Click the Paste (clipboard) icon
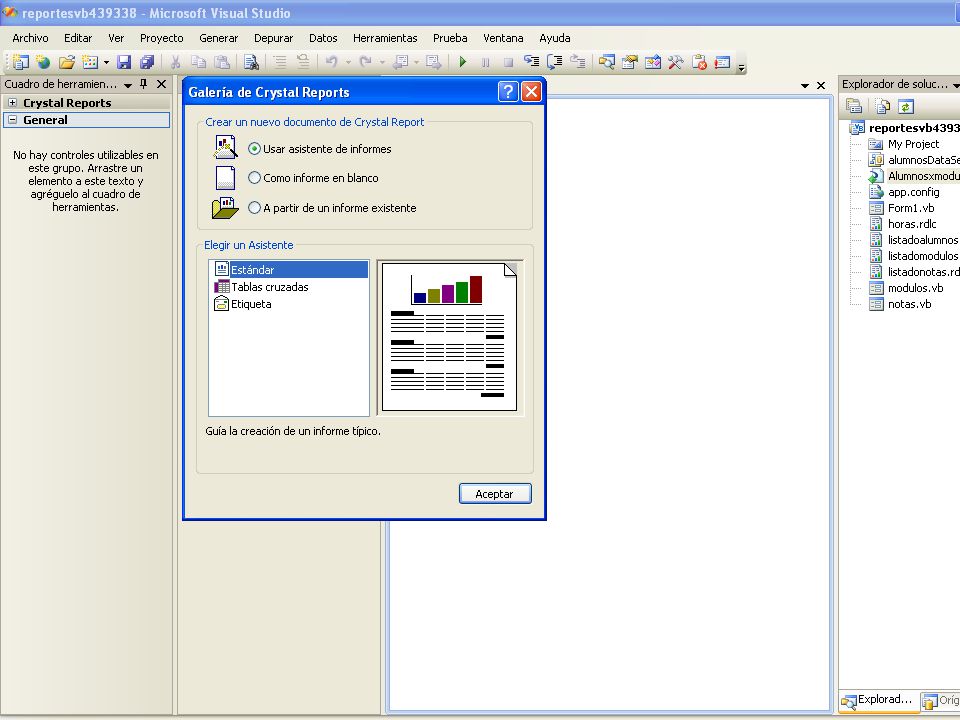This screenshot has width=960, height=720. click(222, 62)
